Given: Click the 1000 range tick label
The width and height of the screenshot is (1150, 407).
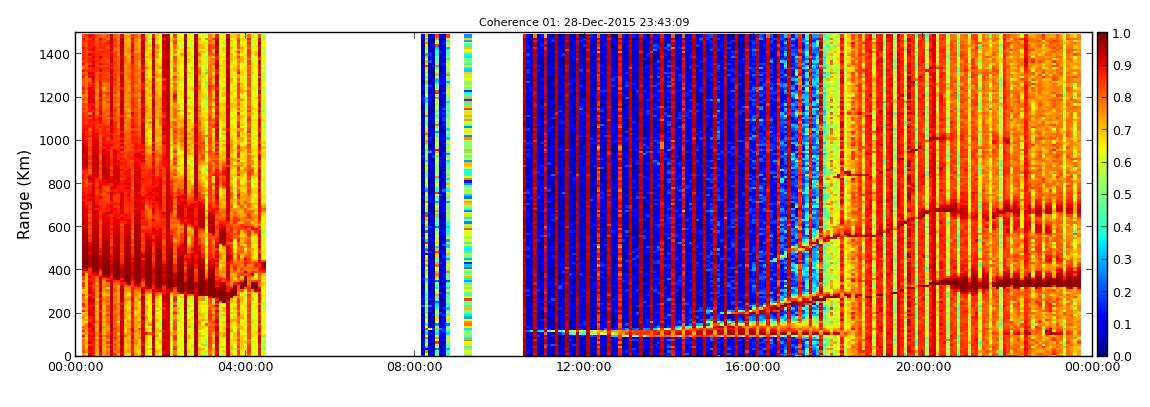Looking at the screenshot, I should 54,140.
